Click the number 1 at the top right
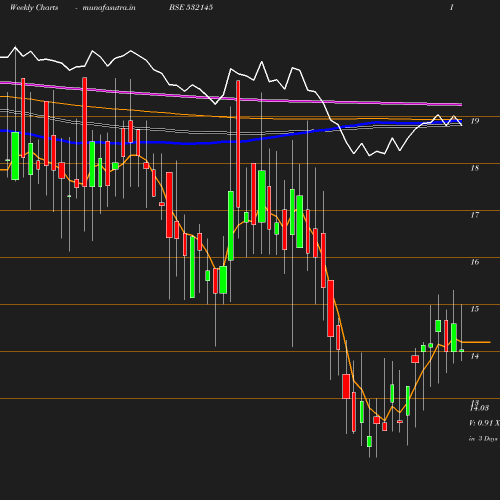This screenshot has width=500, height=500. click(452, 7)
